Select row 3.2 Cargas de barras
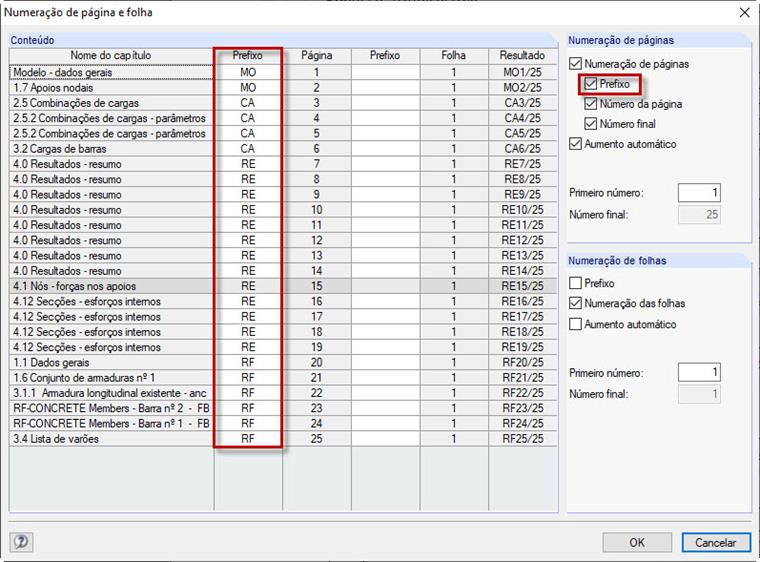Viewport: 760px width, 562px height. pyautogui.click(x=111, y=149)
